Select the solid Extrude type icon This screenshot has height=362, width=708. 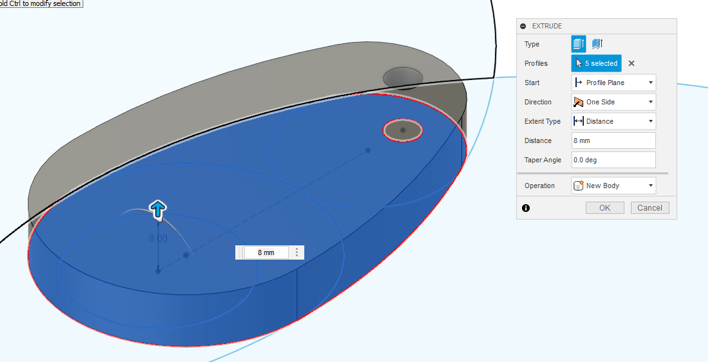tap(578, 44)
